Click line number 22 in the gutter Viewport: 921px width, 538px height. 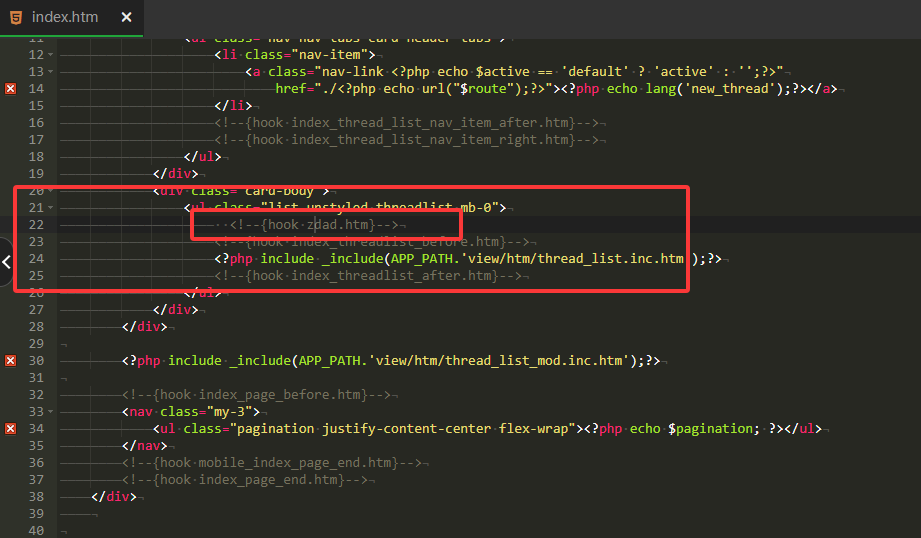pyautogui.click(x=36, y=225)
